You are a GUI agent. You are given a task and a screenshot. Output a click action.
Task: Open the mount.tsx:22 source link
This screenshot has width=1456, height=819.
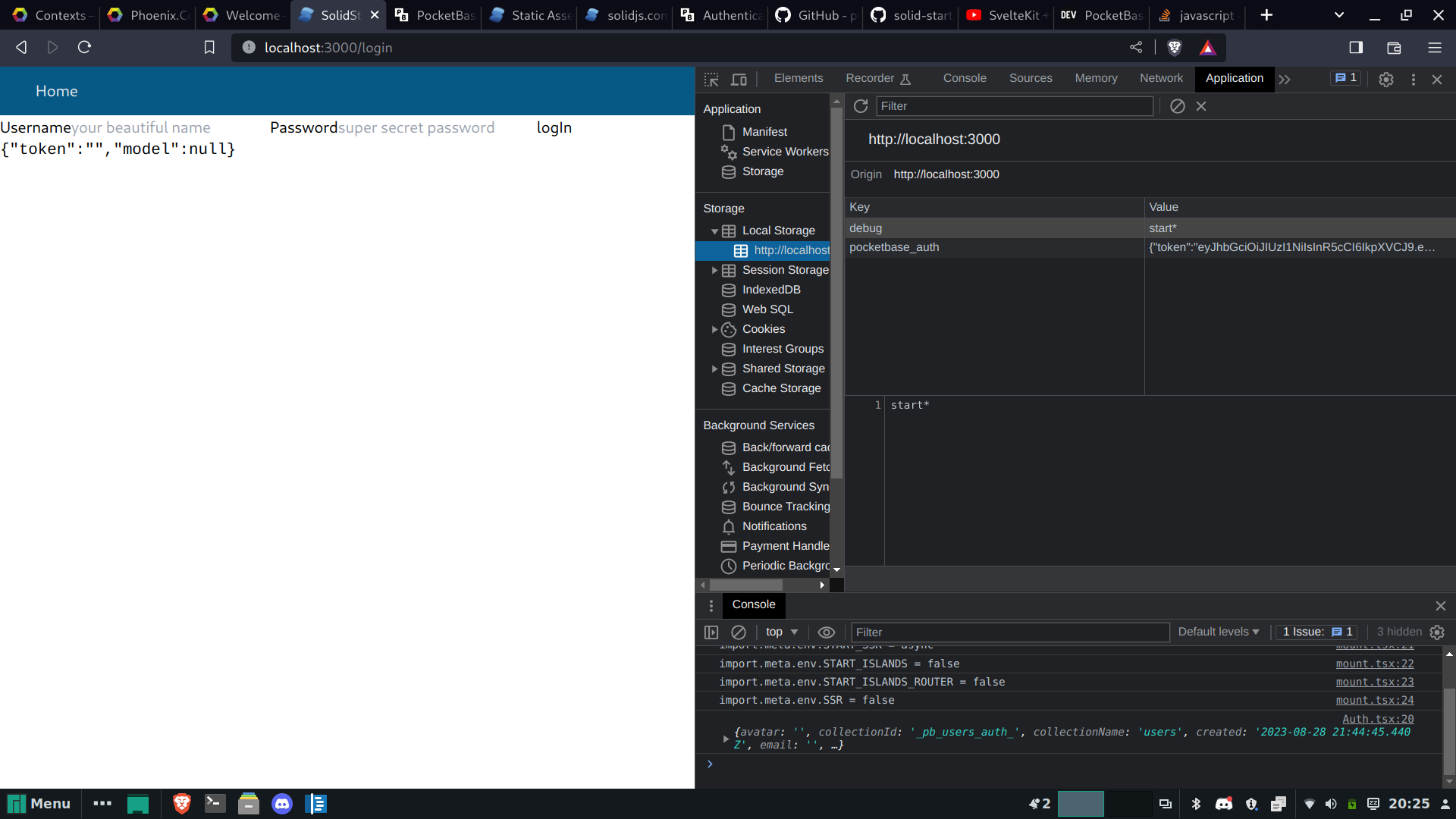click(1375, 664)
